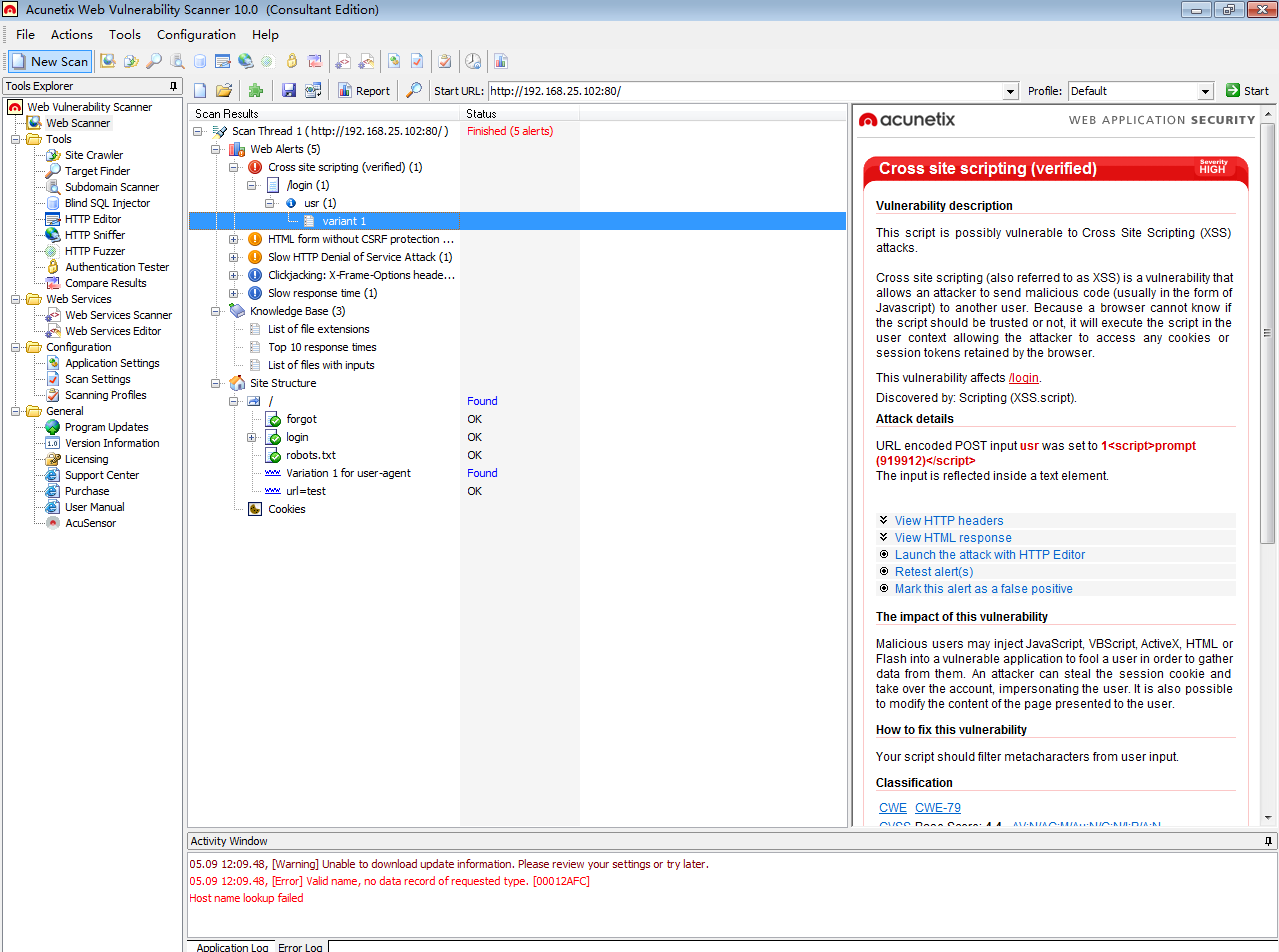Screen dimensions: 1279x952
Task: Open Application Settings in Tools Explorer
Action: tap(112, 363)
